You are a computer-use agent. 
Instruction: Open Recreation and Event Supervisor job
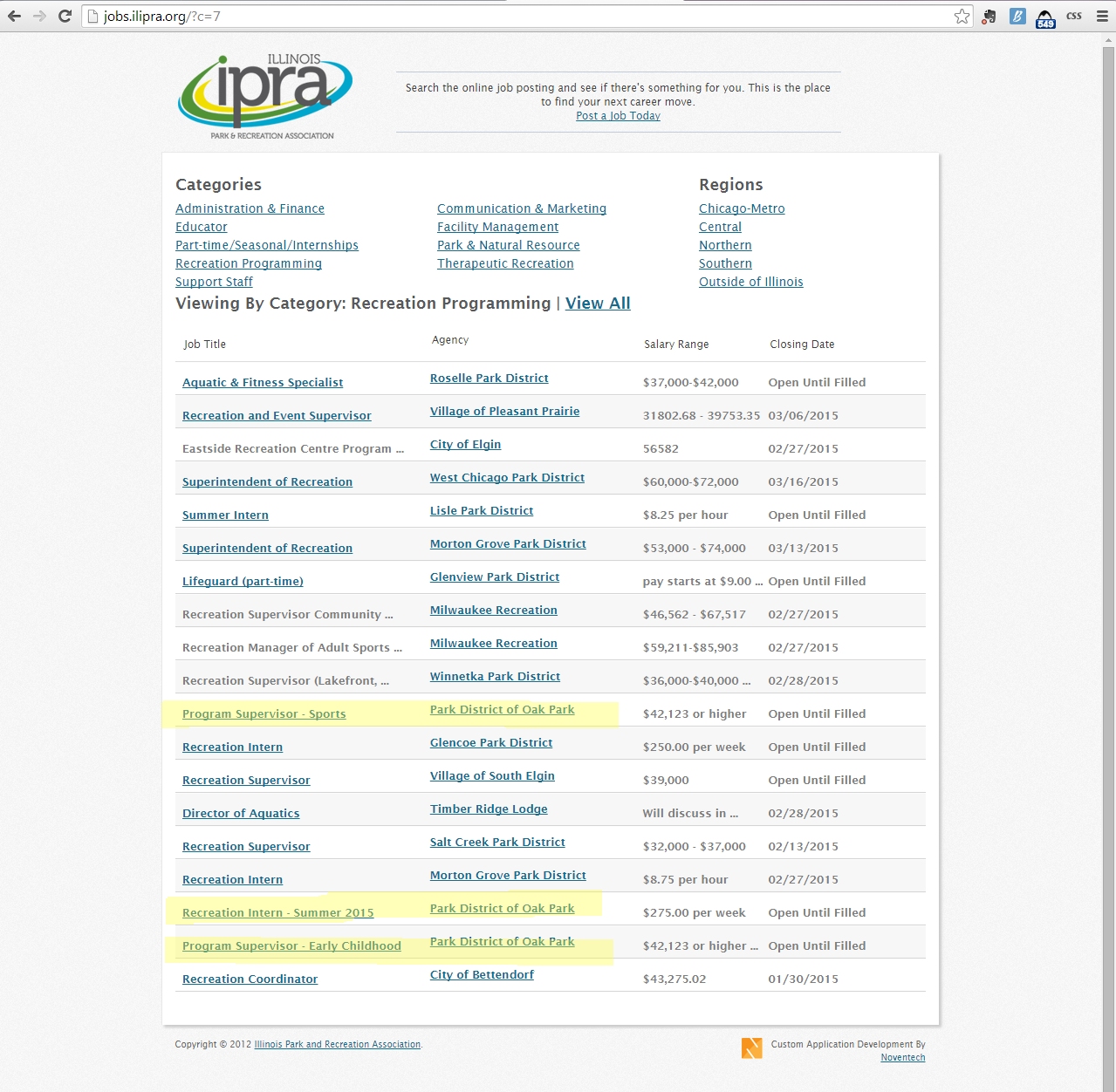(277, 415)
